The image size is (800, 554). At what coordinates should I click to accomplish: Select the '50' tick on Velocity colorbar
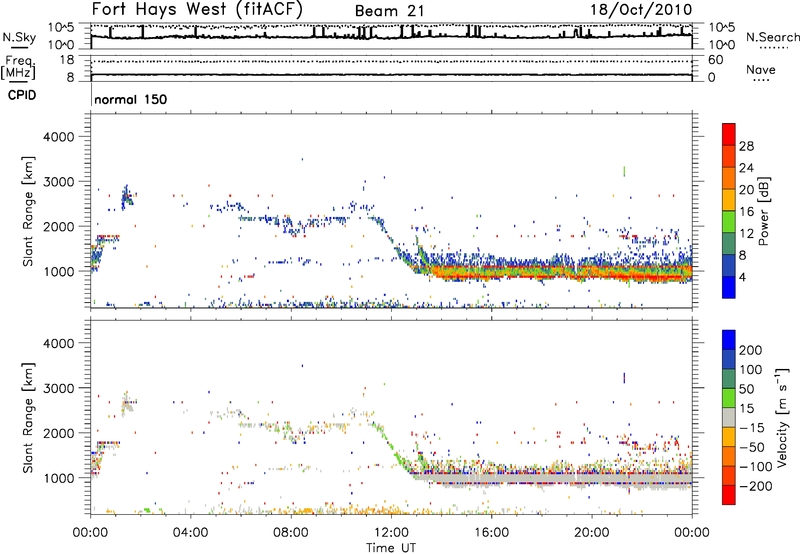click(746, 389)
